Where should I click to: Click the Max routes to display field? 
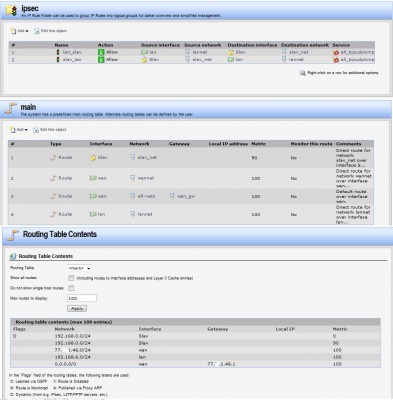point(82,298)
